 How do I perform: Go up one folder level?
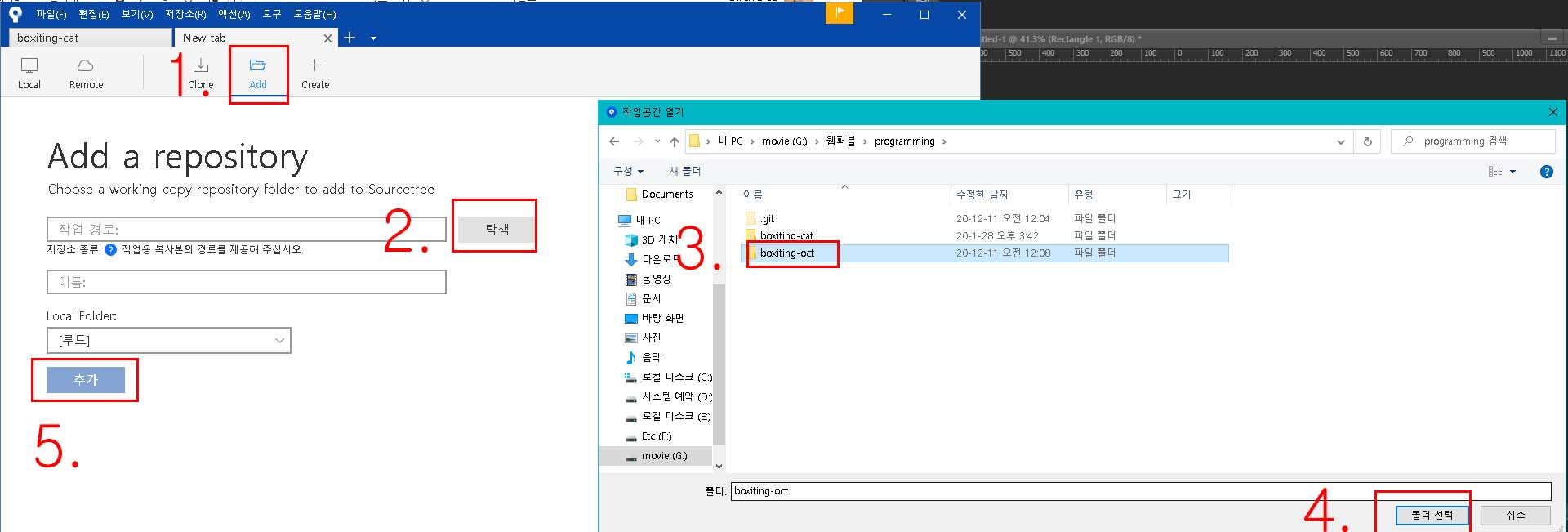tap(675, 141)
